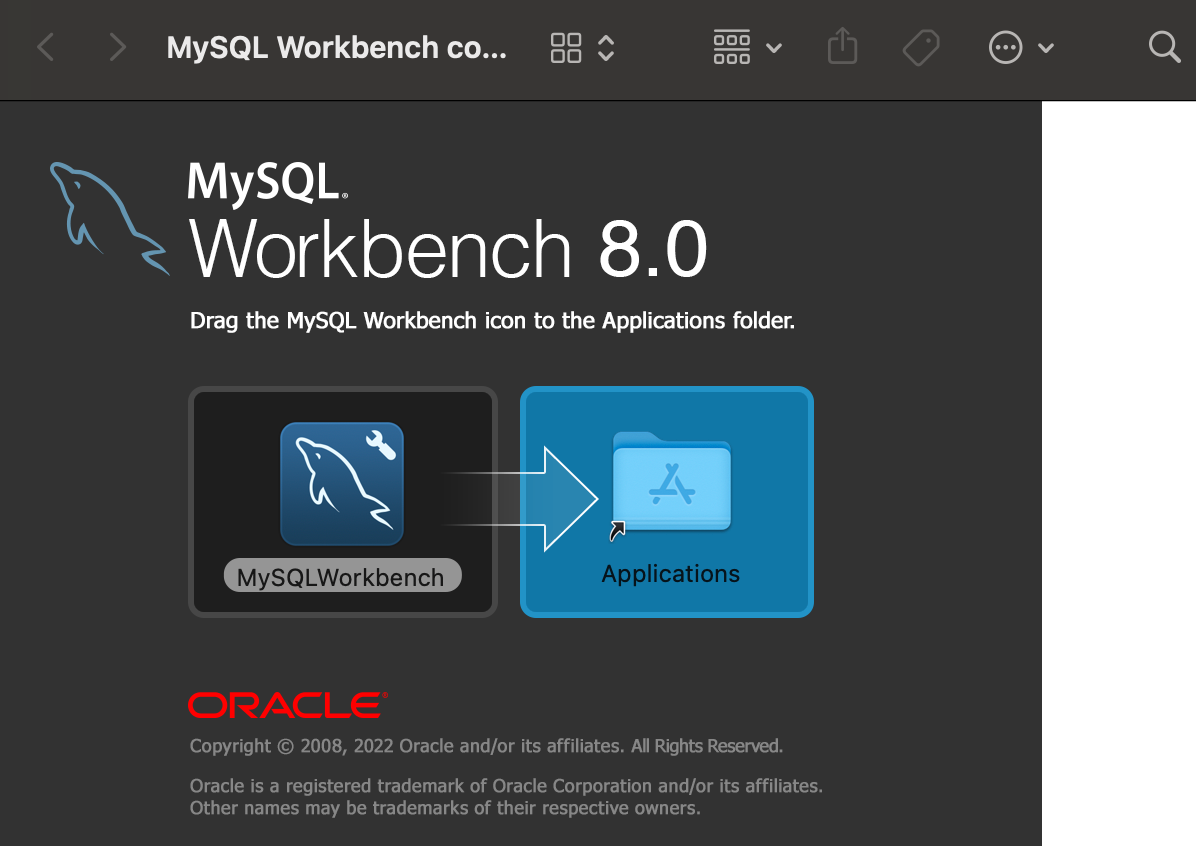
Task: Open Finder search magnifier
Action: (x=1164, y=47)
